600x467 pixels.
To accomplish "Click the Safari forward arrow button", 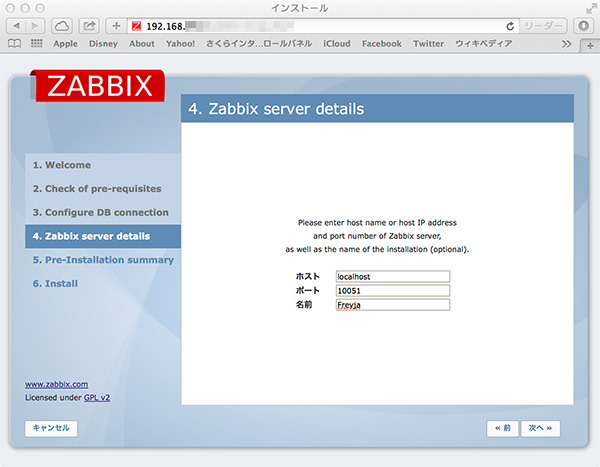I will 38,25.
